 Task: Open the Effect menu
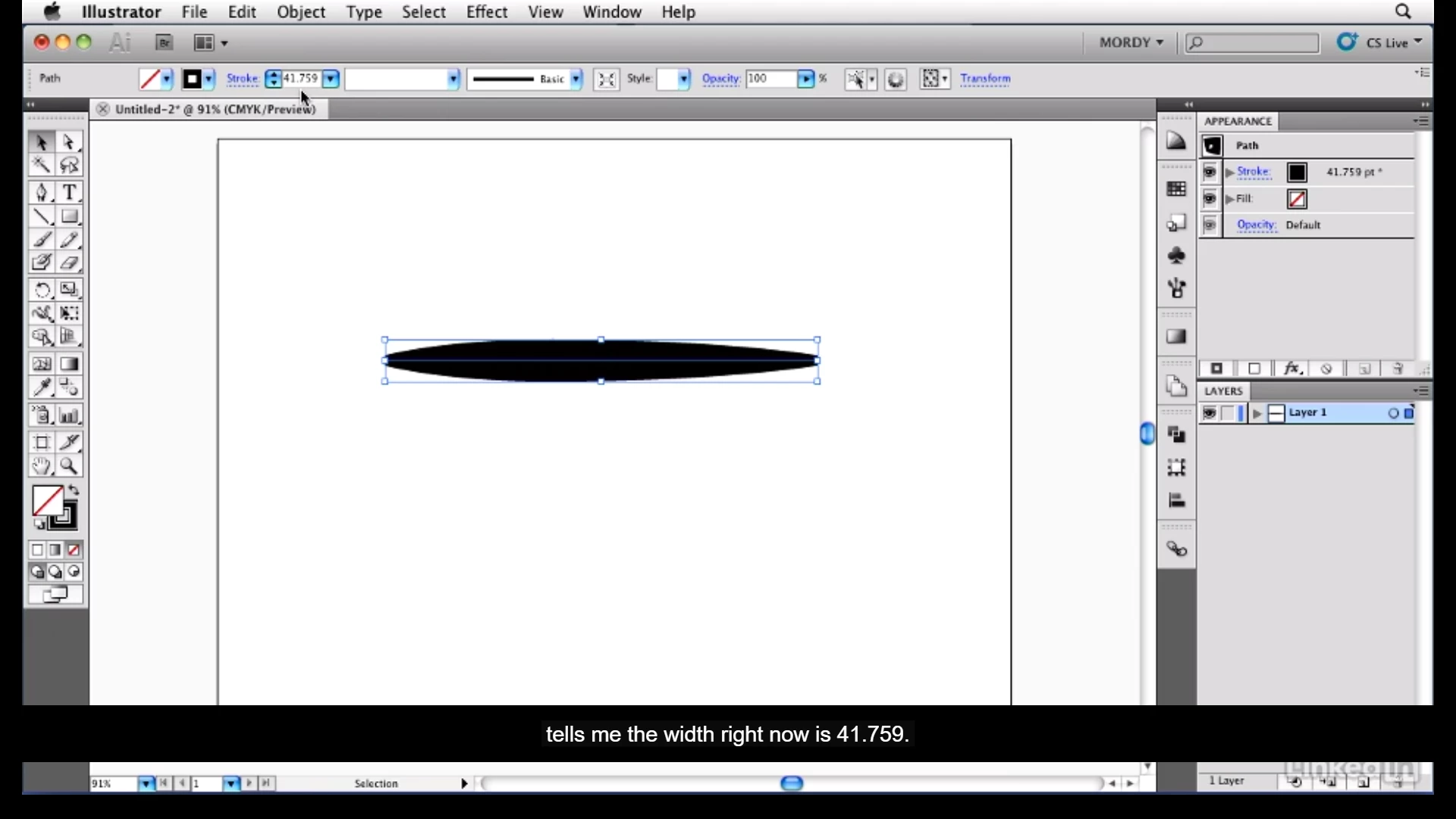point(486,12)
